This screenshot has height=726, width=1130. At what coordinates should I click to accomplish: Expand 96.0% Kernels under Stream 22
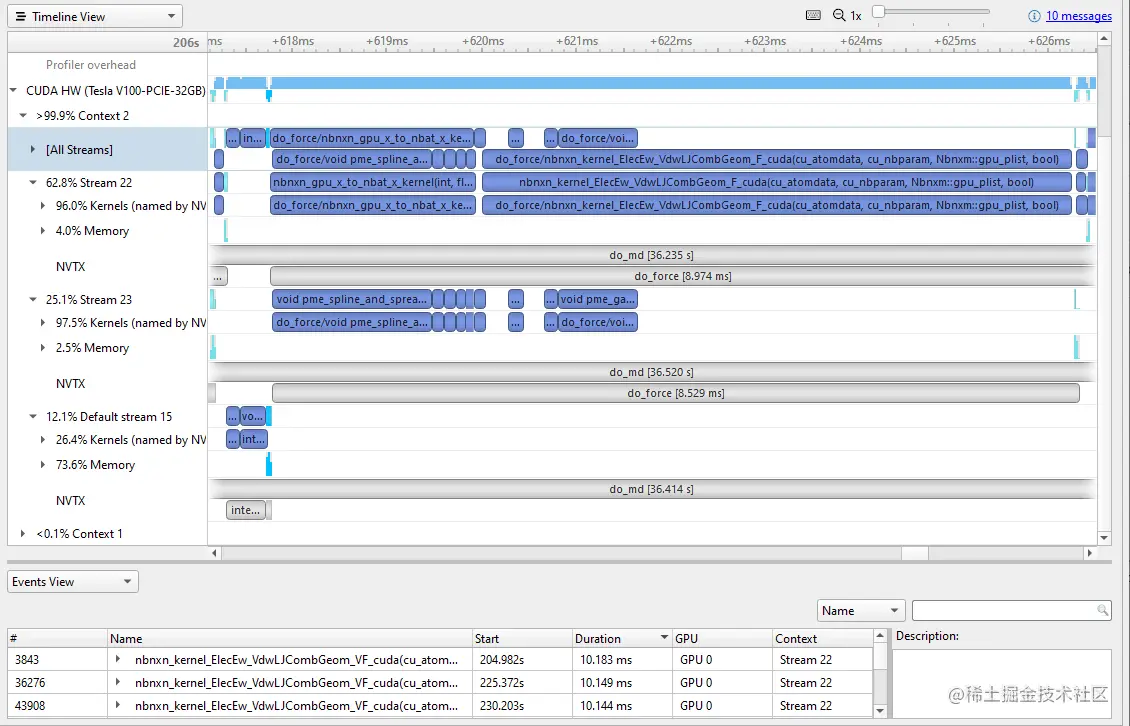[41, 206]
